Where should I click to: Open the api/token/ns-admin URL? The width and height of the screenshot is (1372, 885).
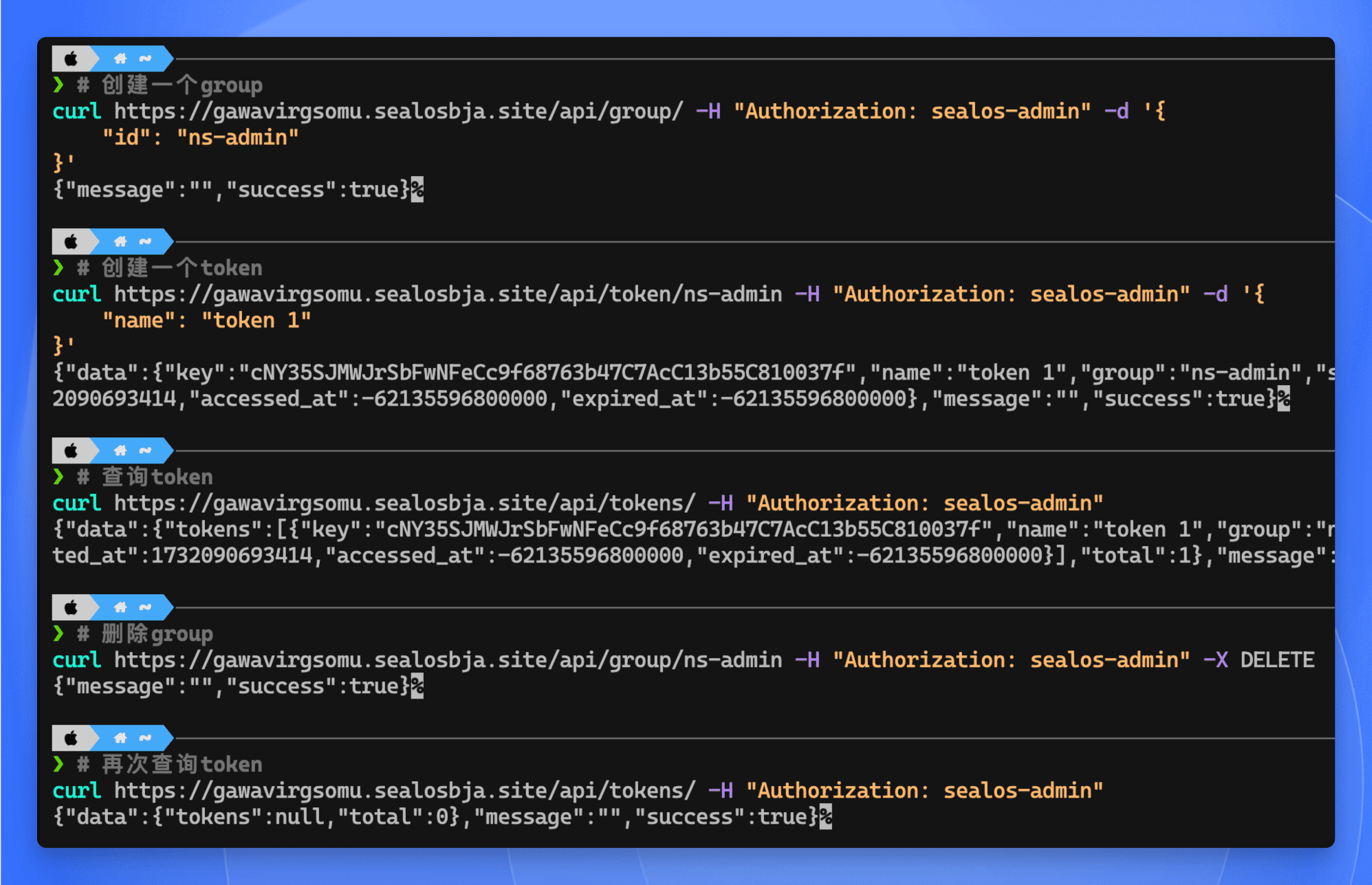click(448, 294)
